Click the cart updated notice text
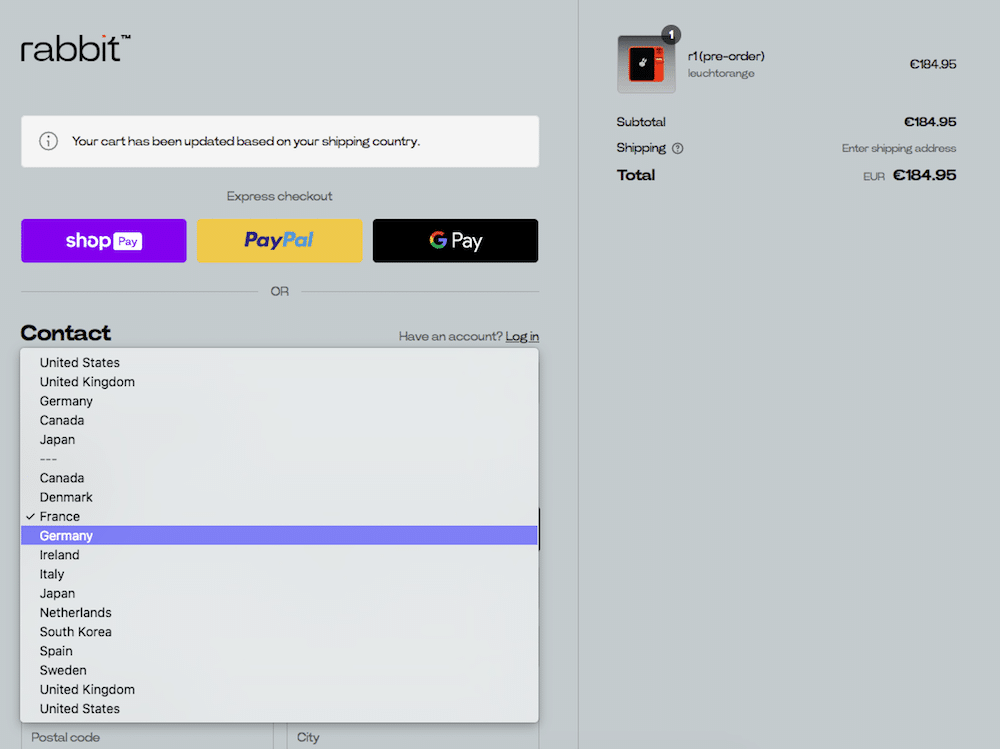The image size is (1000, 749). click(x=246, y=141)
